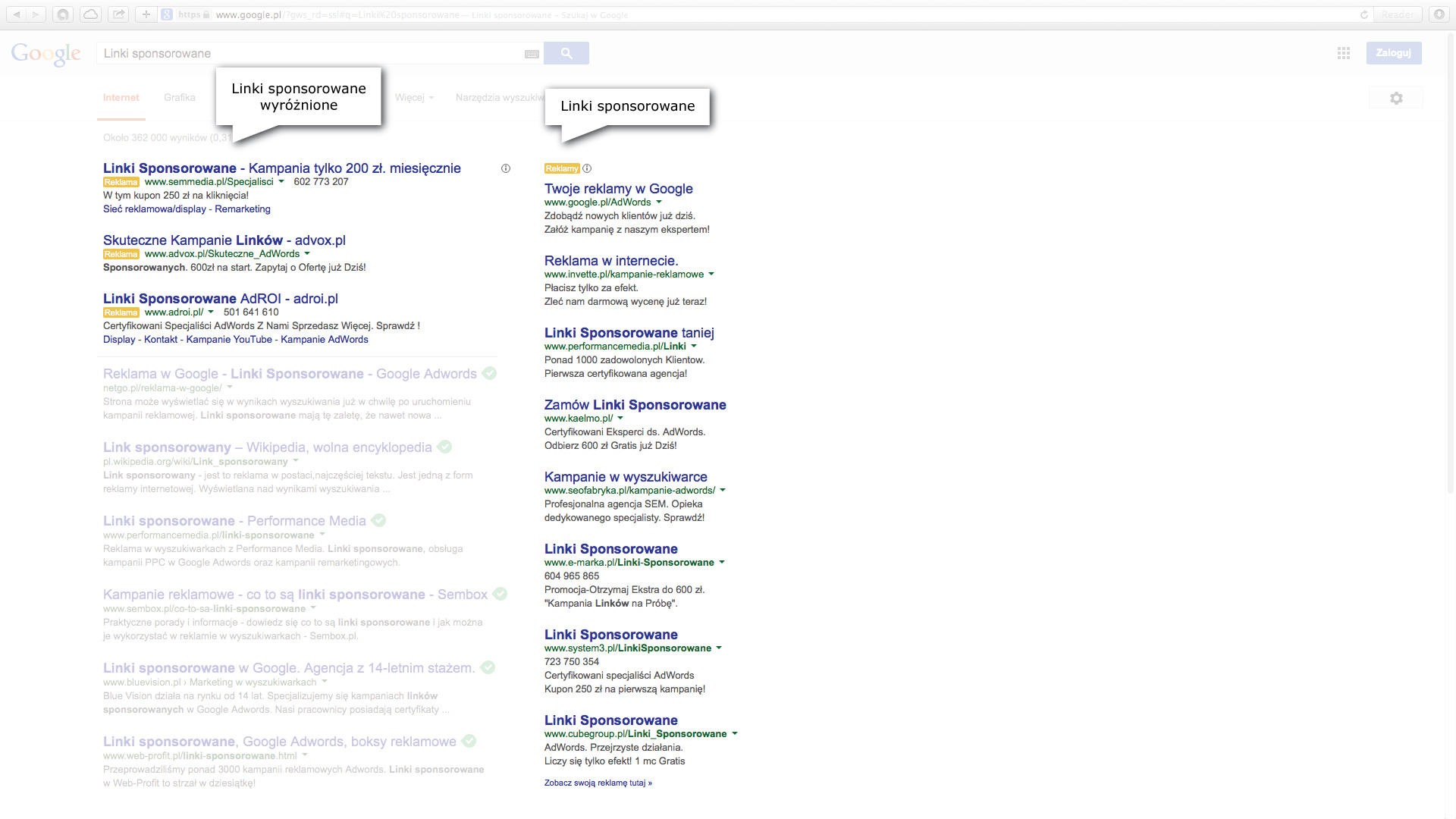Expand arrow next to www.cubegroup.pl/Linki_Sponsorowane
This screenshot has width=1456, height=819.
[x=735, y=734]
